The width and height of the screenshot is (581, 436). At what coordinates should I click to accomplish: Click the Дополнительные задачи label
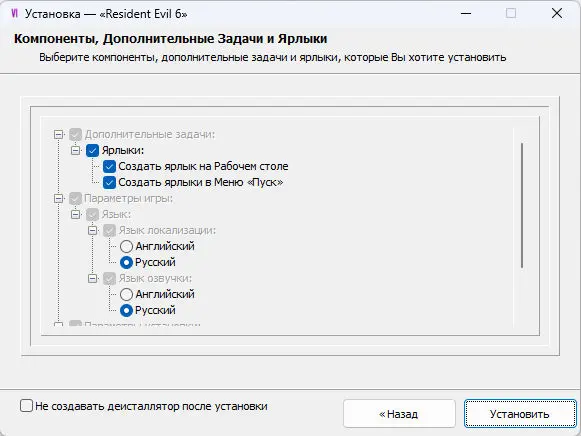150,134
